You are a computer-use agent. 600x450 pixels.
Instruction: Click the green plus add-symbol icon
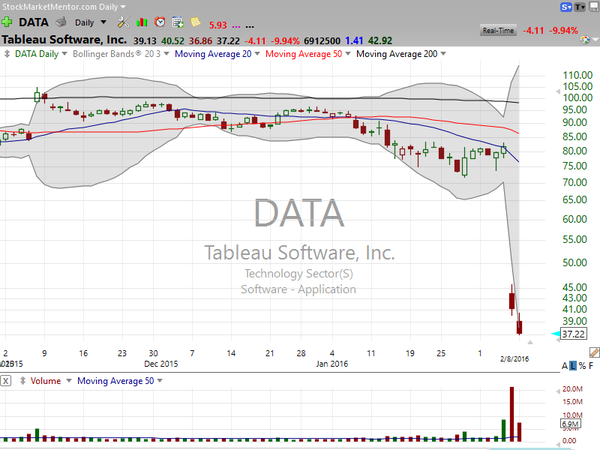(8, 20)
